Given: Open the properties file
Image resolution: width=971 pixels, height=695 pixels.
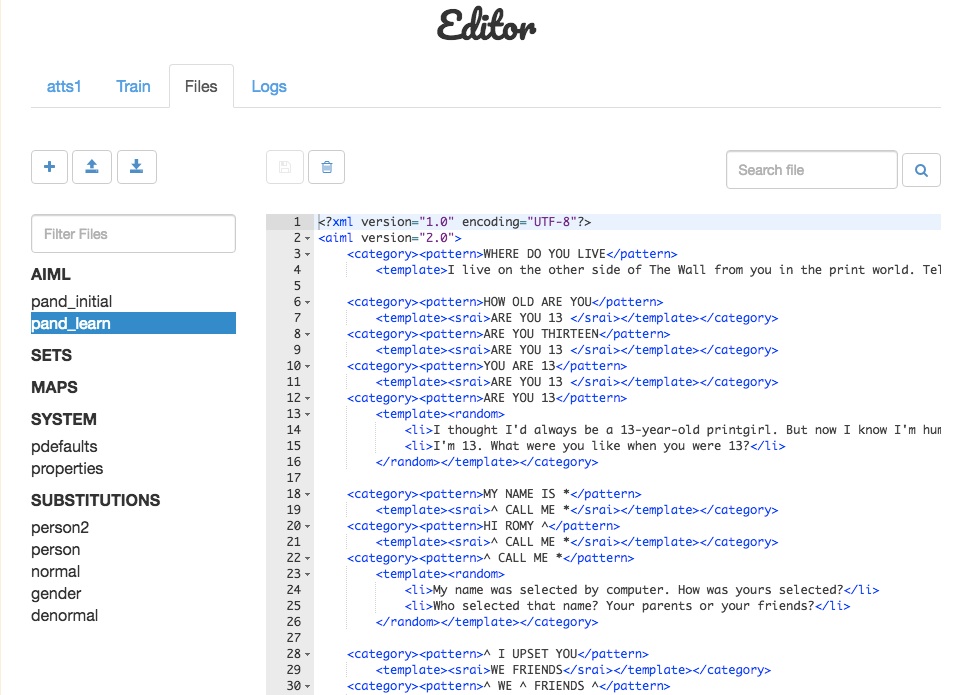Looking at the screenshot, I should pos(67,469).
